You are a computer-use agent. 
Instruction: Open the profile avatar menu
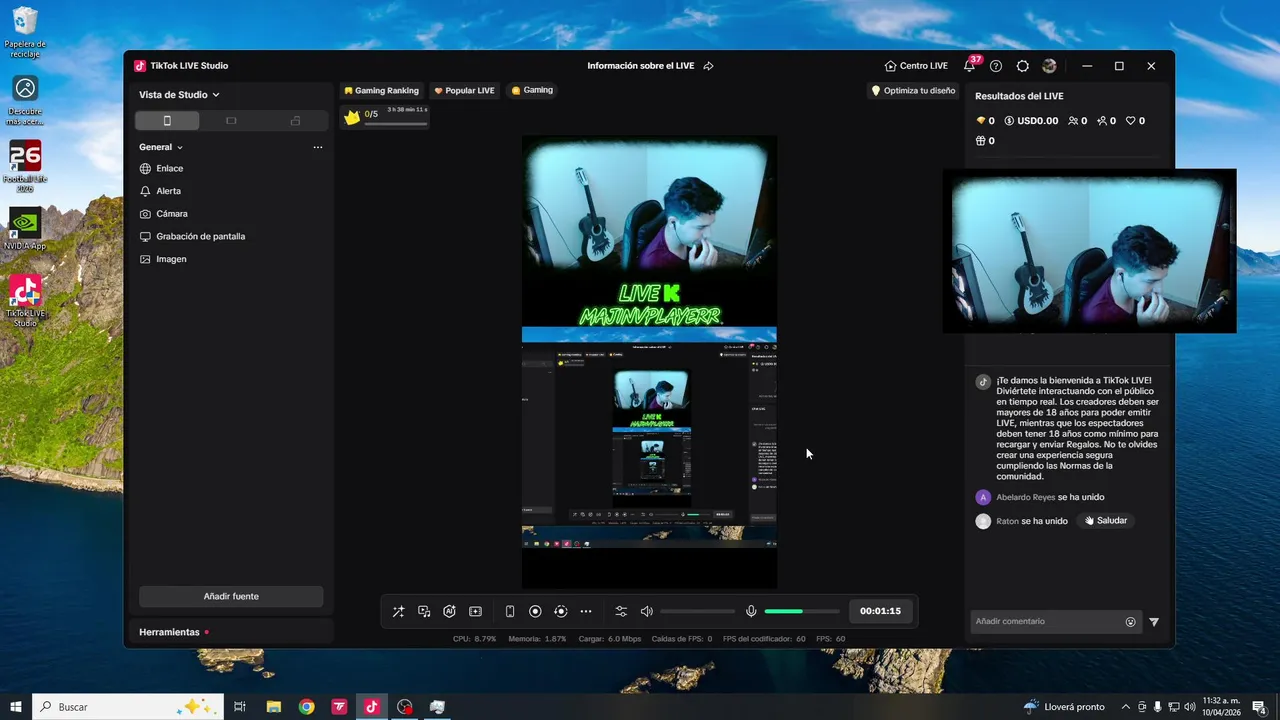[x=1049, y=66]
